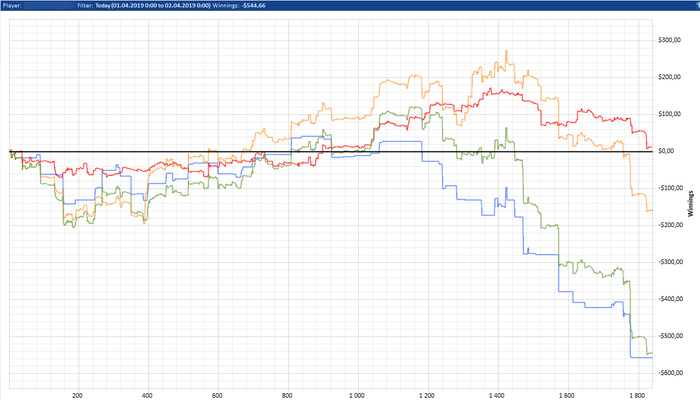The height and width of the screenshot is (400, 700).
Task: Click the -$100,00 y-axis label
Action: pos(670,188)
